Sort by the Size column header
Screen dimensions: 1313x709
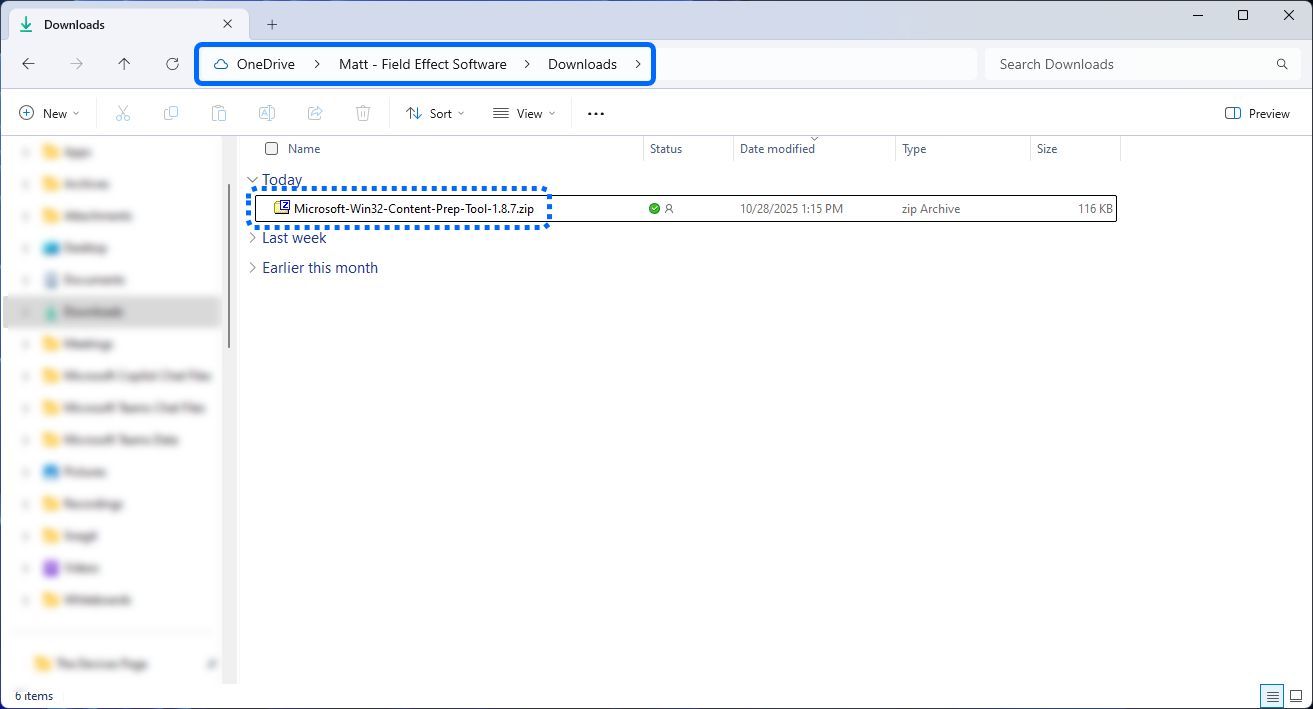(1047, 149)
